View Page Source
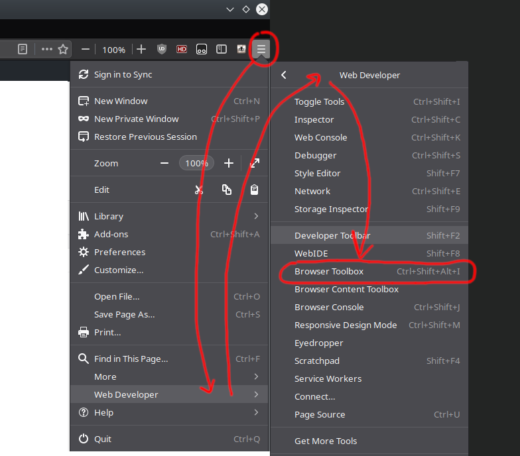 click(369, 415)
